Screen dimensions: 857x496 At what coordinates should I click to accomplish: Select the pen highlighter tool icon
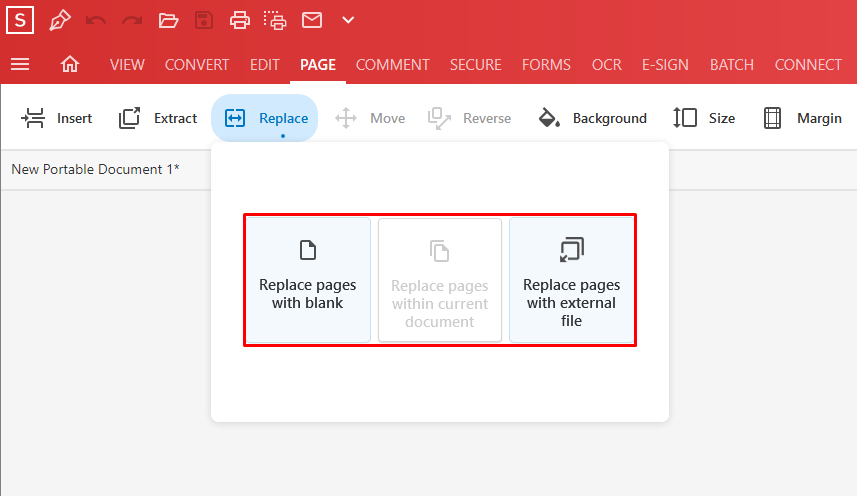point(60,21)
